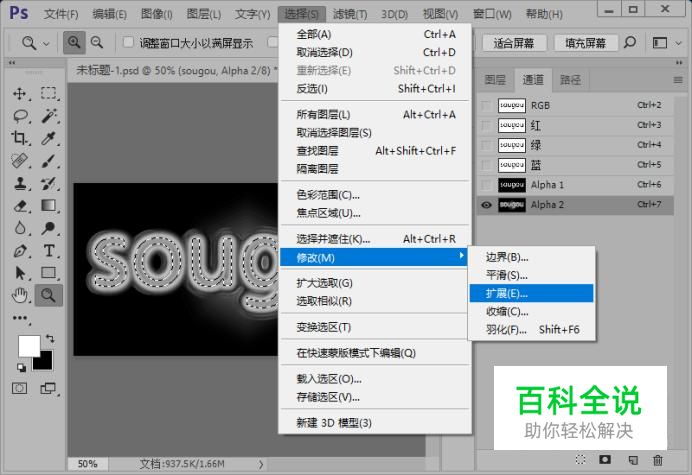The width and height of the screenshot is (692, 475).
Task: Open the extra tools ellipsis menu
Action: pos(20,318)
